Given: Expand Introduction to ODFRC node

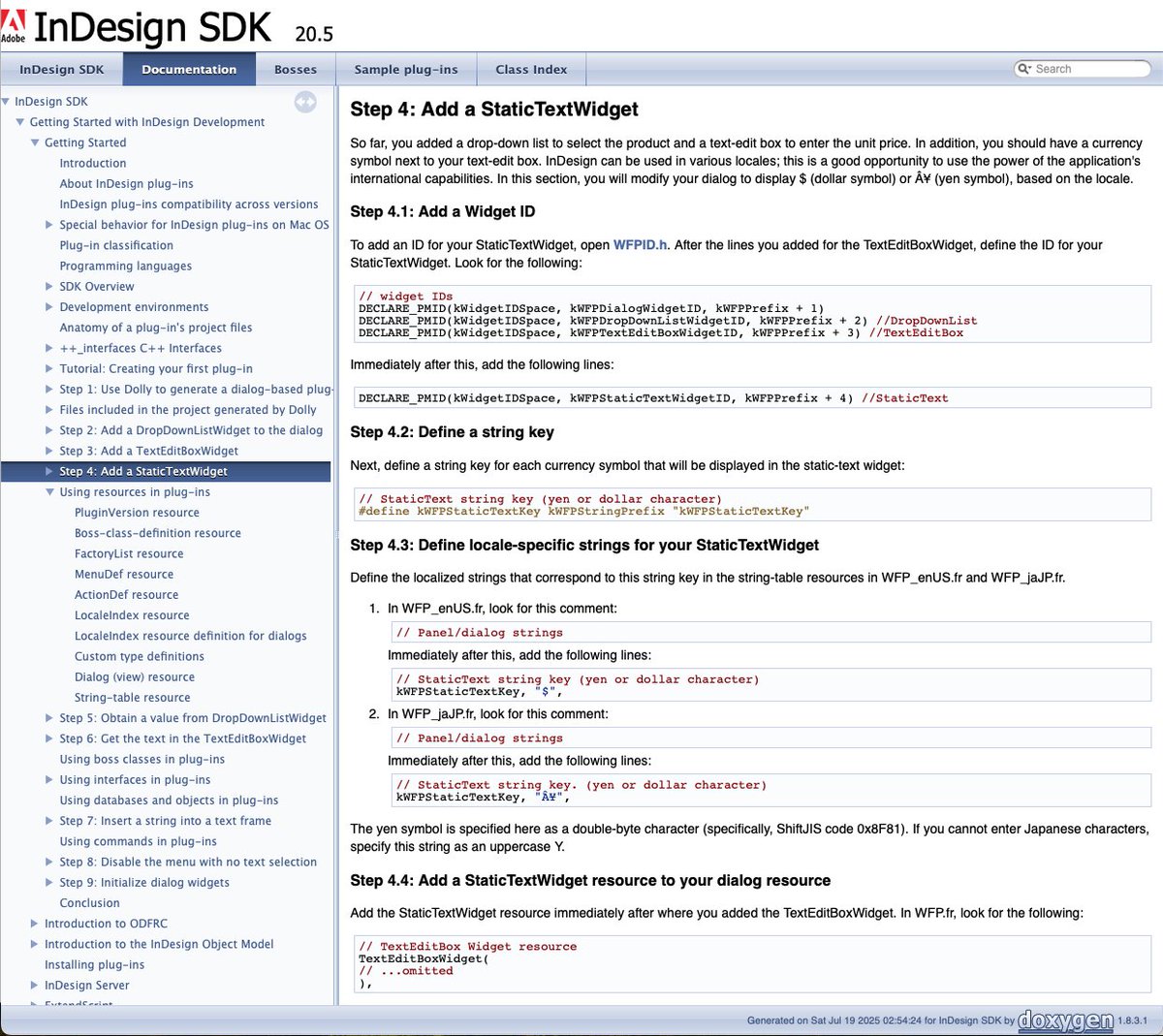Looking at the screenshot, I should pyautogui.click(x=35, y=924).
